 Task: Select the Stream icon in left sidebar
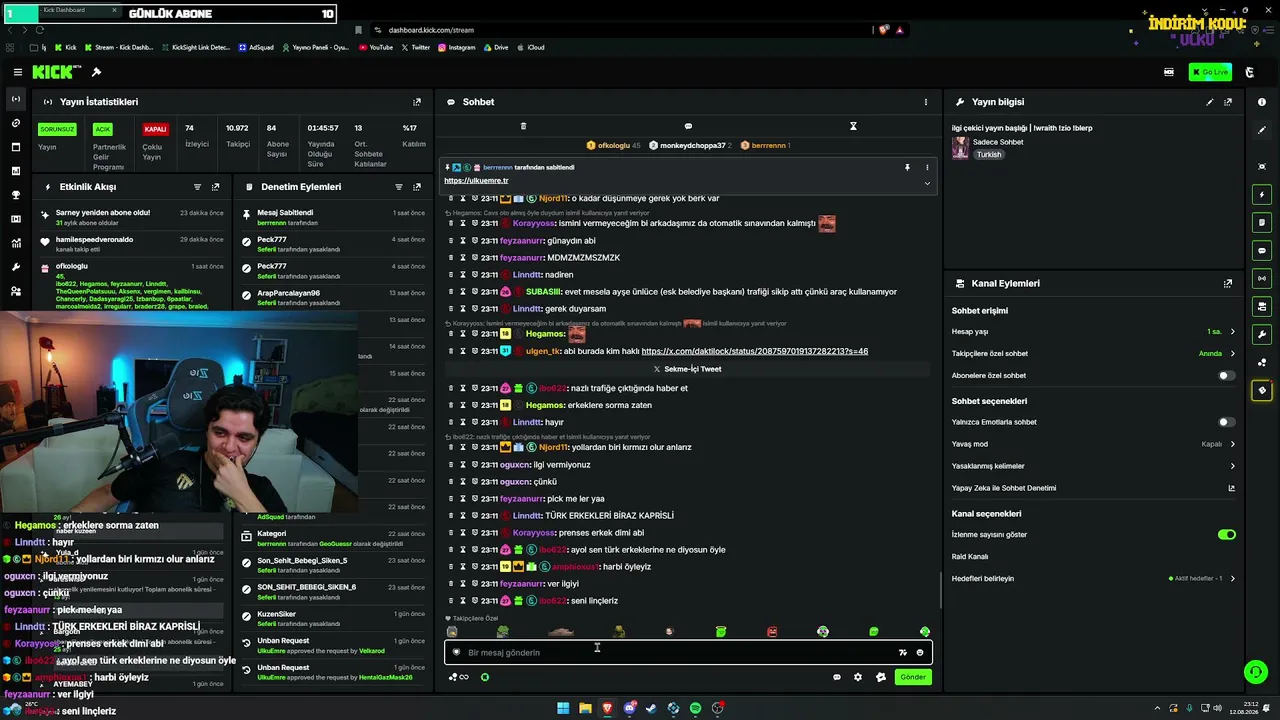15,99
